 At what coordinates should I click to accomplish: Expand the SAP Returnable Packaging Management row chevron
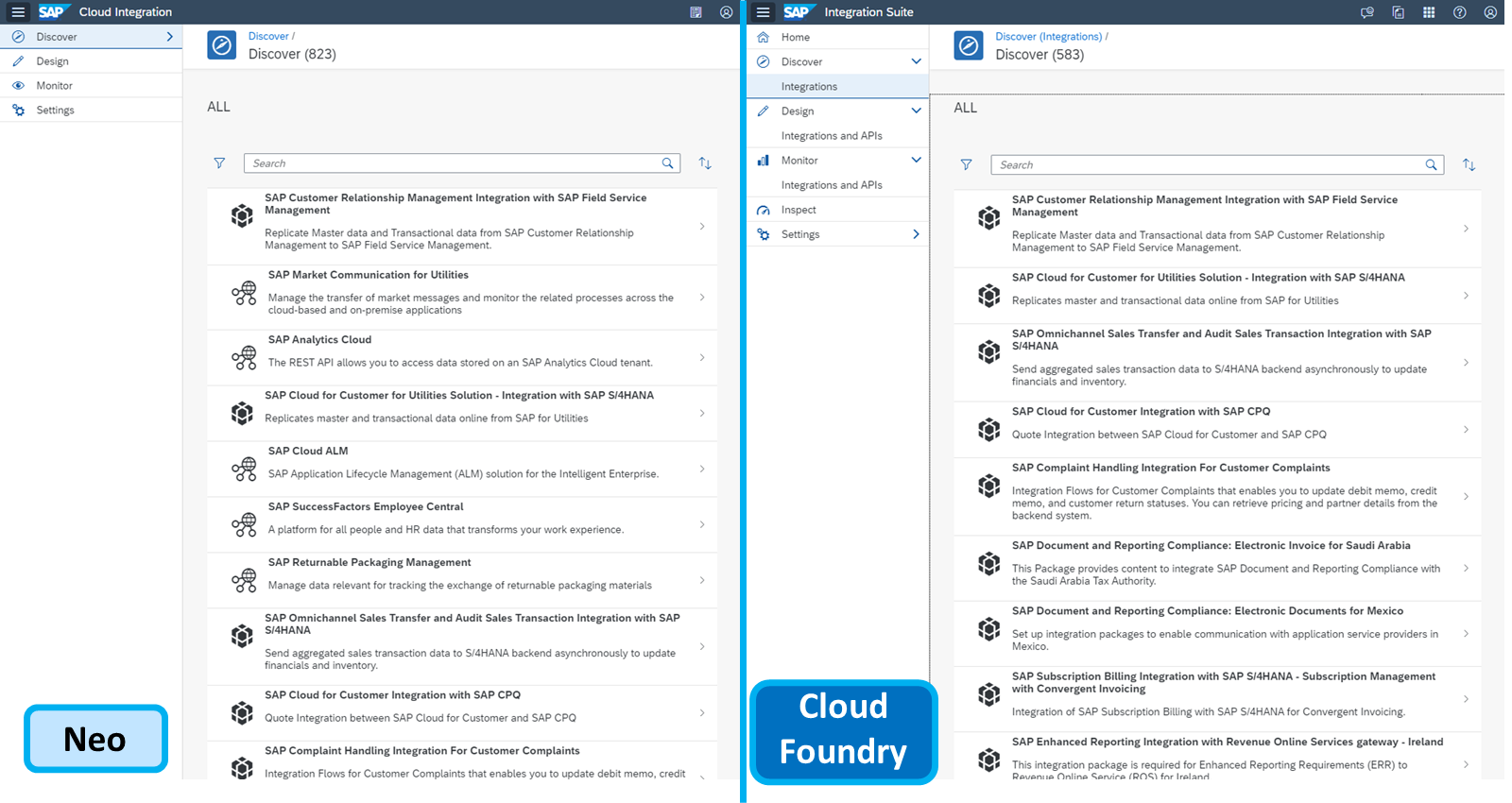click(x=702, y=581)
